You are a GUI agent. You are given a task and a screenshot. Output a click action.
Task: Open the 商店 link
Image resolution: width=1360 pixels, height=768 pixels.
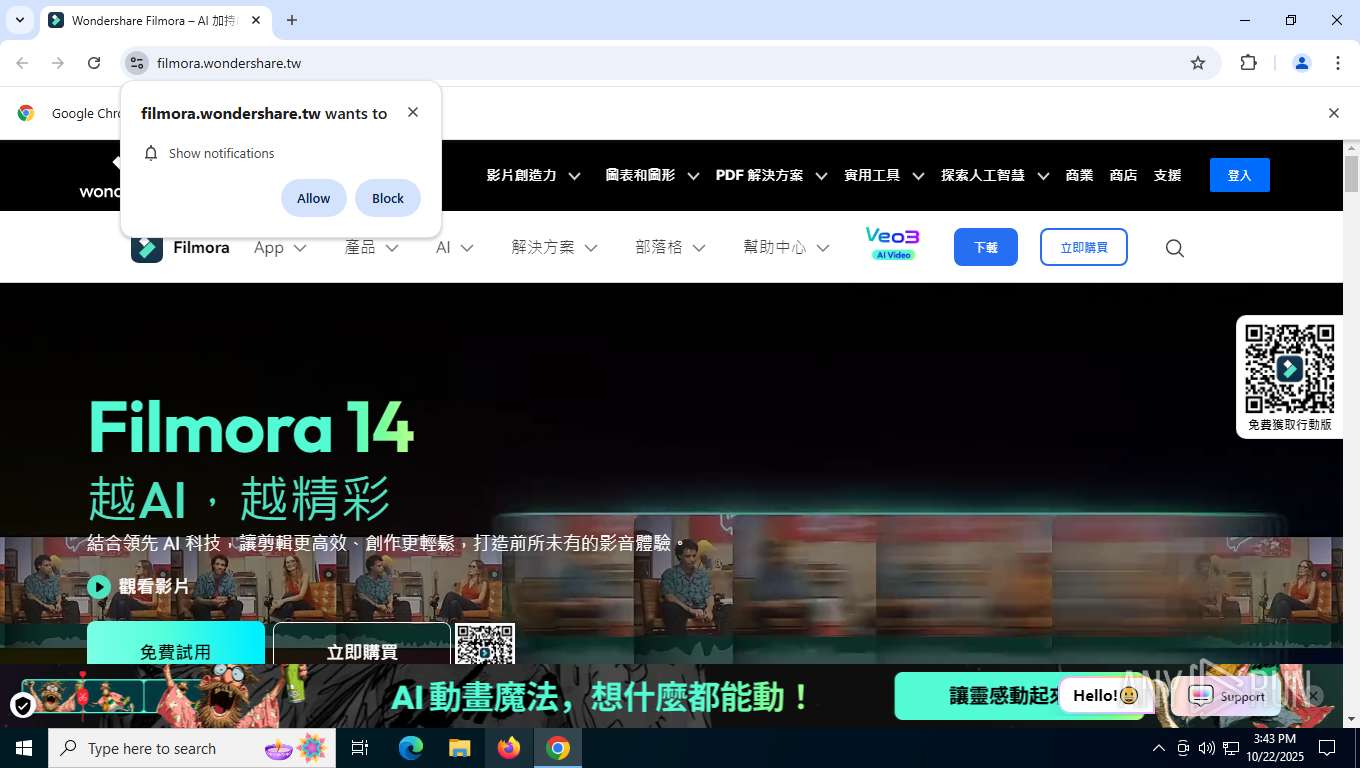pyautogui.click(x=1123, y=175)
